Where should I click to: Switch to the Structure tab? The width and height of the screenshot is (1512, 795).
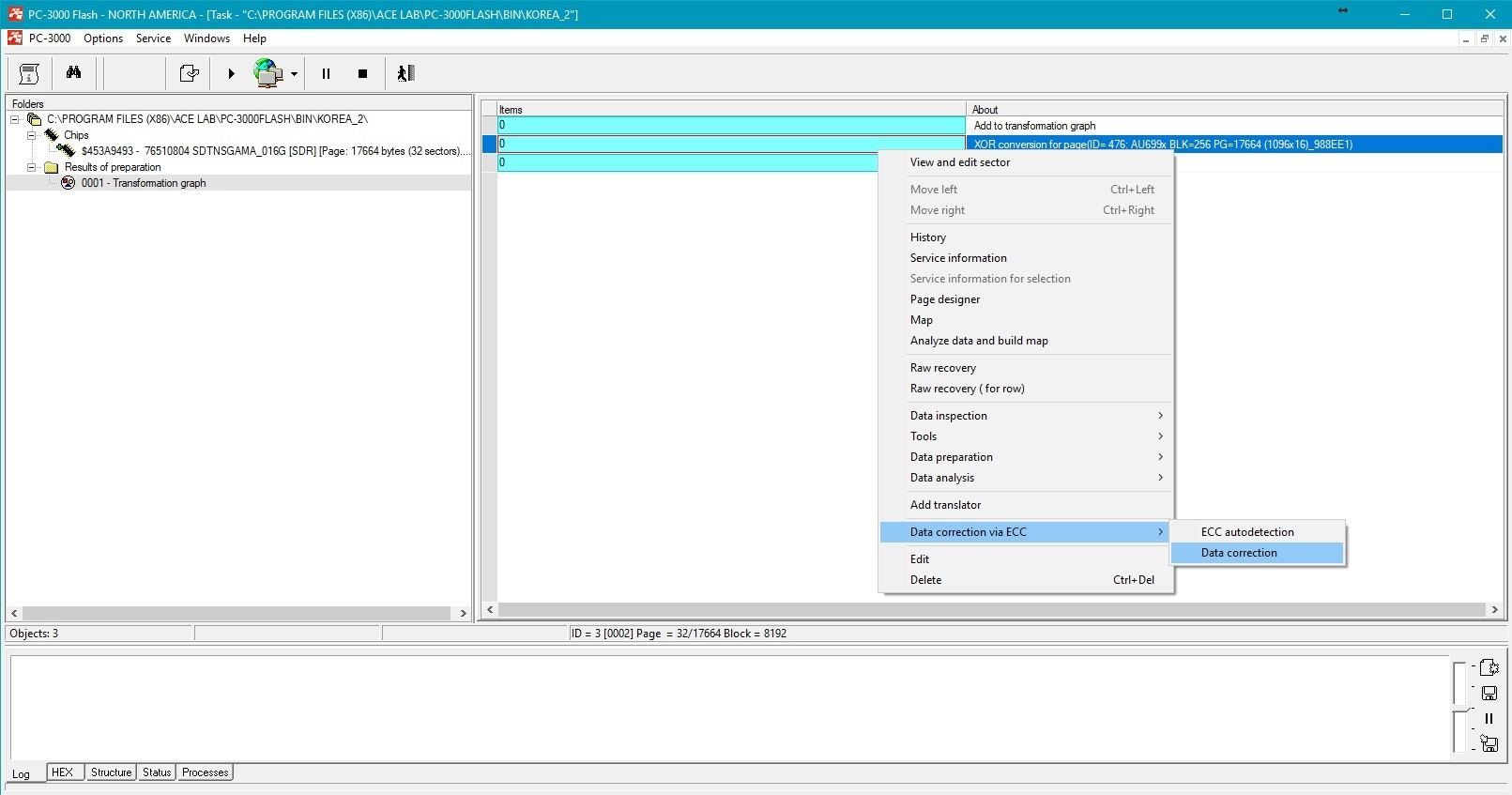[111, 772]
